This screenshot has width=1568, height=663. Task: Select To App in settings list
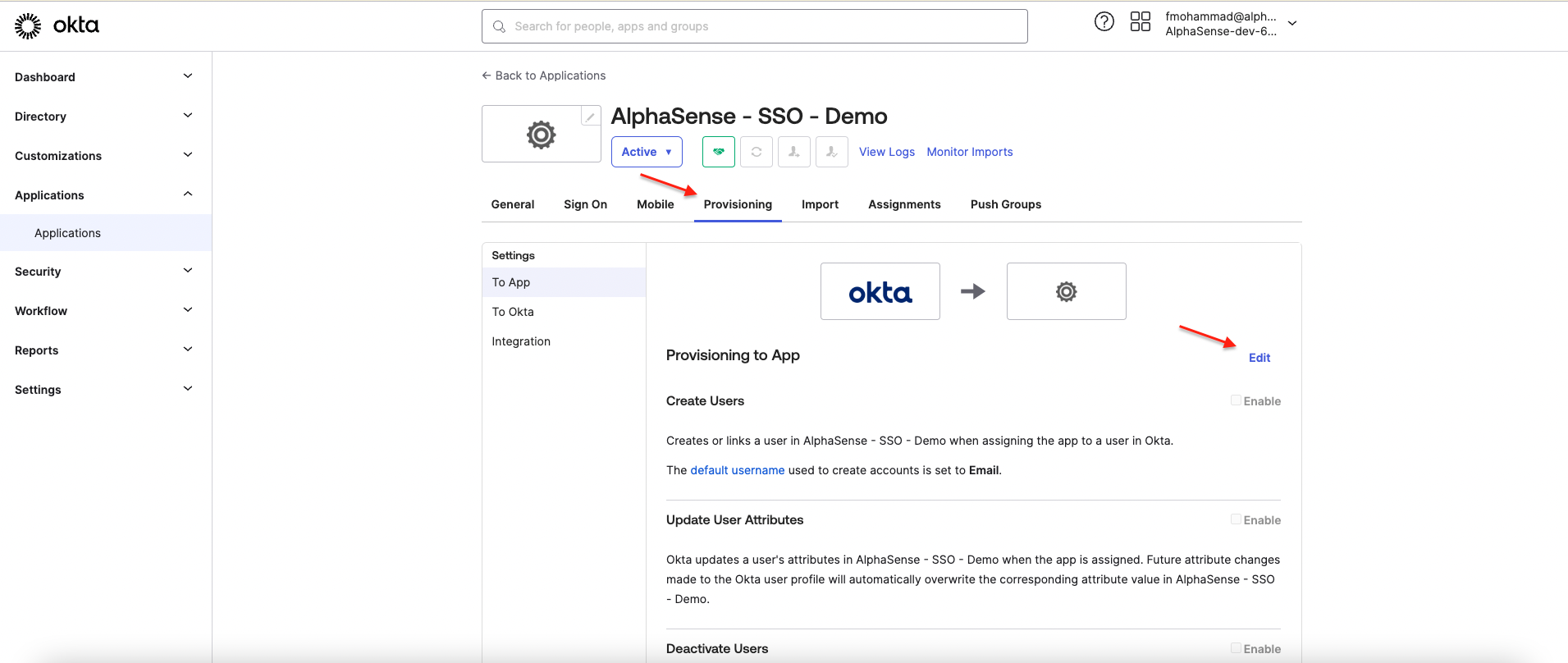(x=564, y=282)
